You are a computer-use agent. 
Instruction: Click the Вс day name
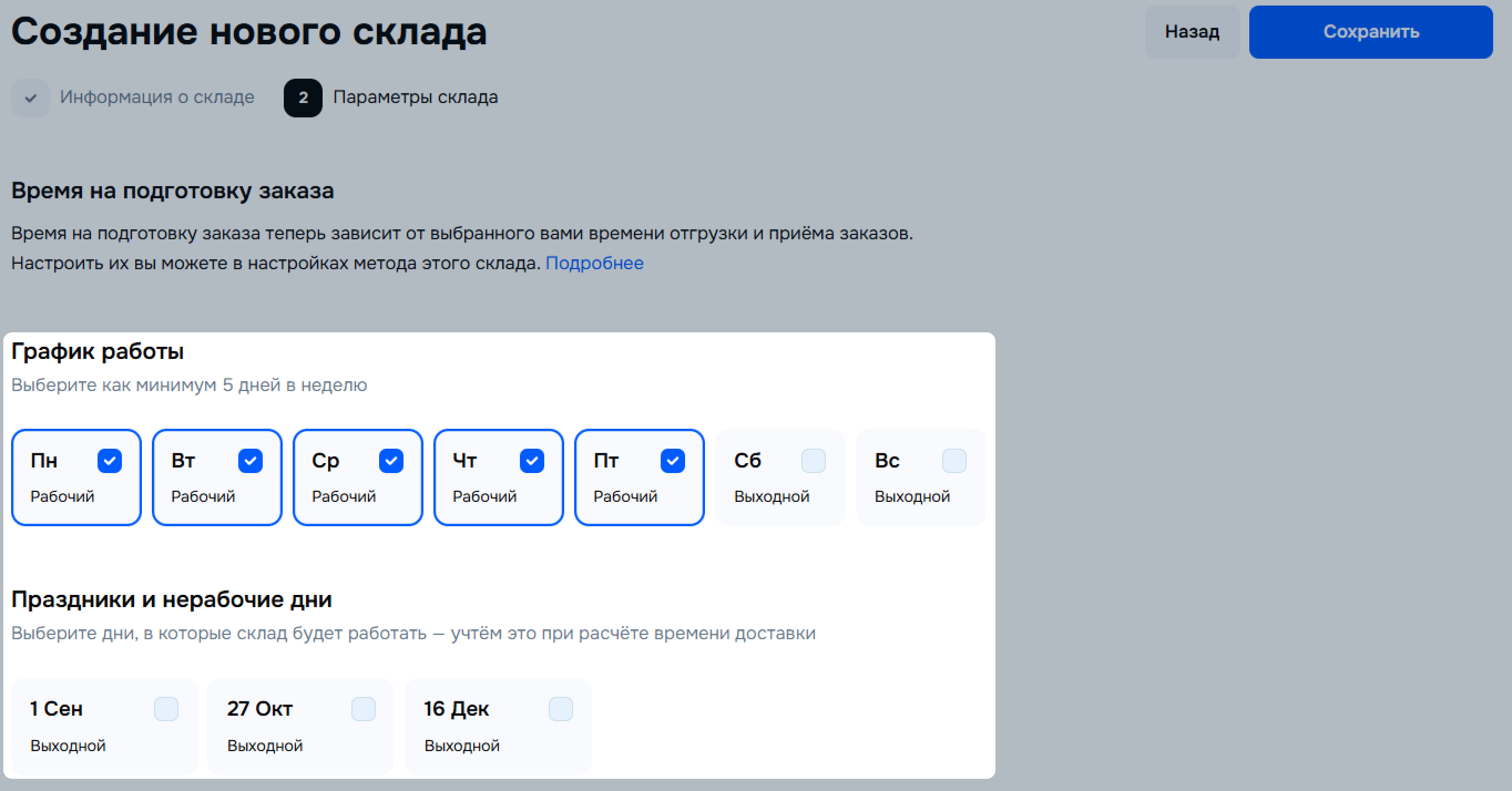887,461
